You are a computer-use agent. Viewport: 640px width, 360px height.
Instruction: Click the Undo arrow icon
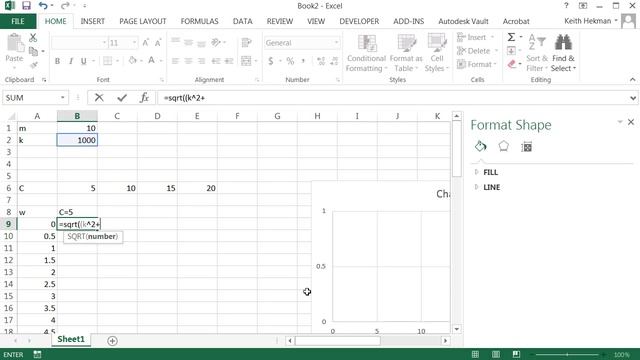point(43,6)
